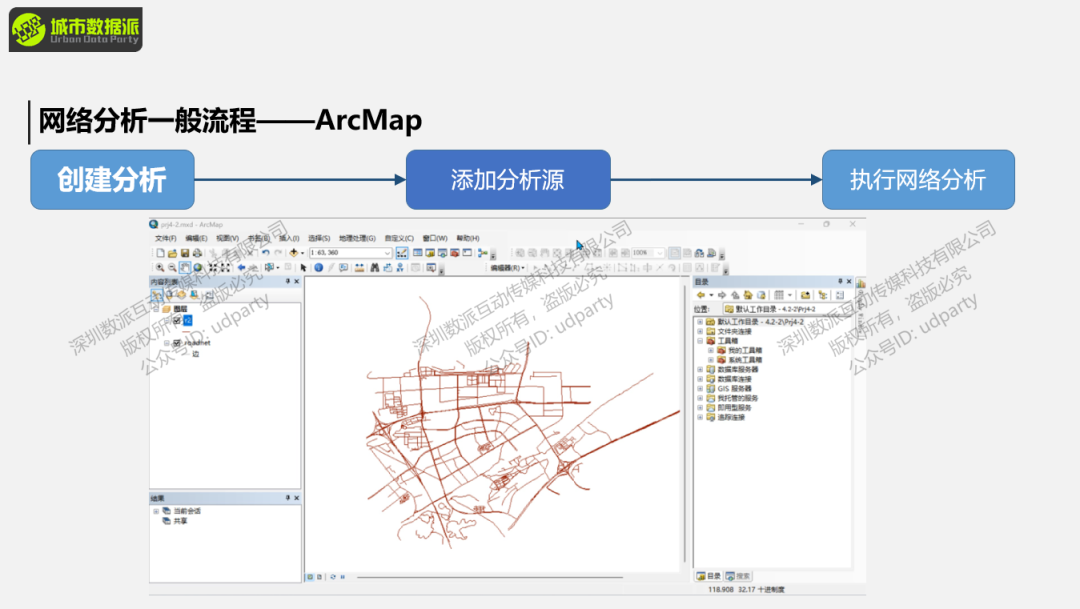The width and height of the screenshot is (1080, 609).
Task: Open the 帮助(H) menu
Action: point(468,238)
